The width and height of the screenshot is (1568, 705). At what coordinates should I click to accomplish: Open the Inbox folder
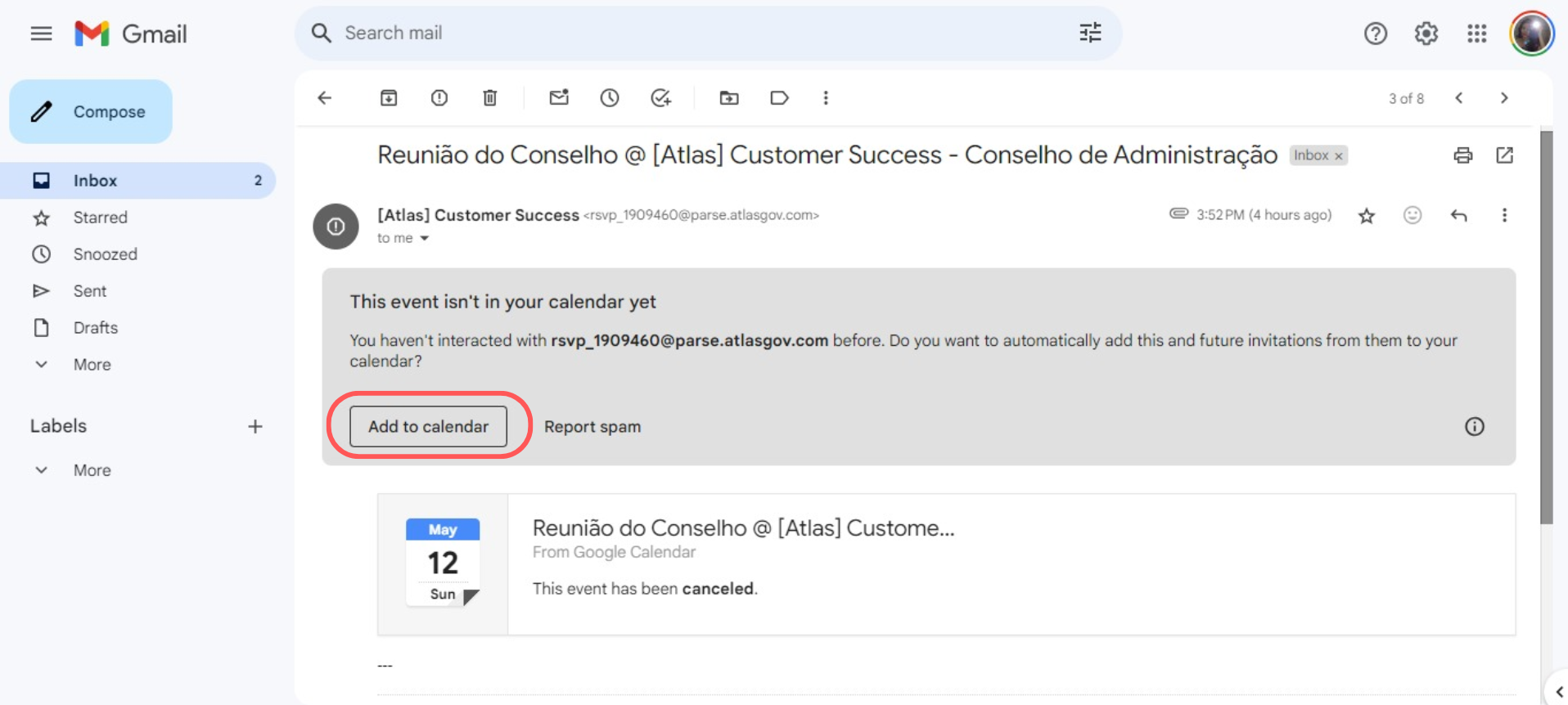[137, 181]
